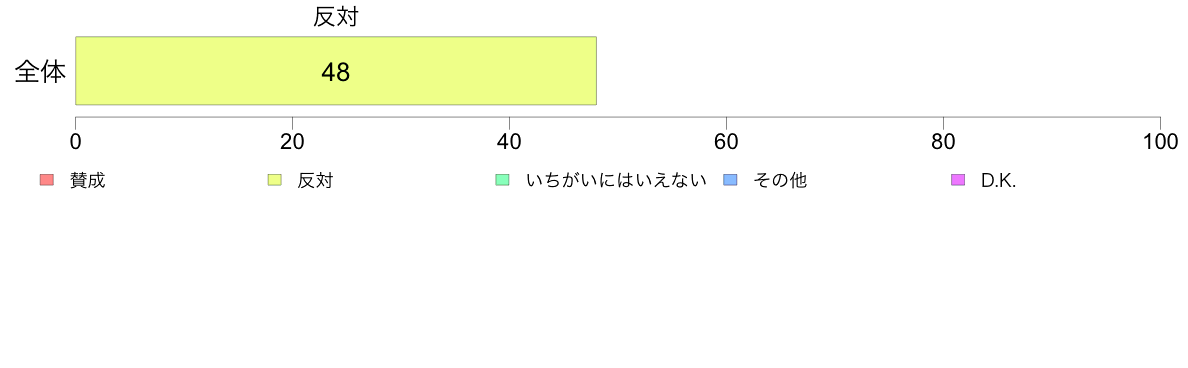Click the magenta D.K. legend swatch
This screenshot has height=368, width=1188.
pyautogui.click(x=957, y=180)
